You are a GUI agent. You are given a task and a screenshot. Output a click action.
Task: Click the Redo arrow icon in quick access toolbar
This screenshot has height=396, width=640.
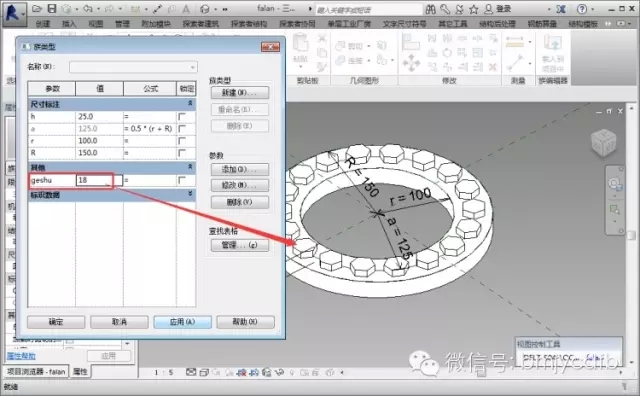109,9
